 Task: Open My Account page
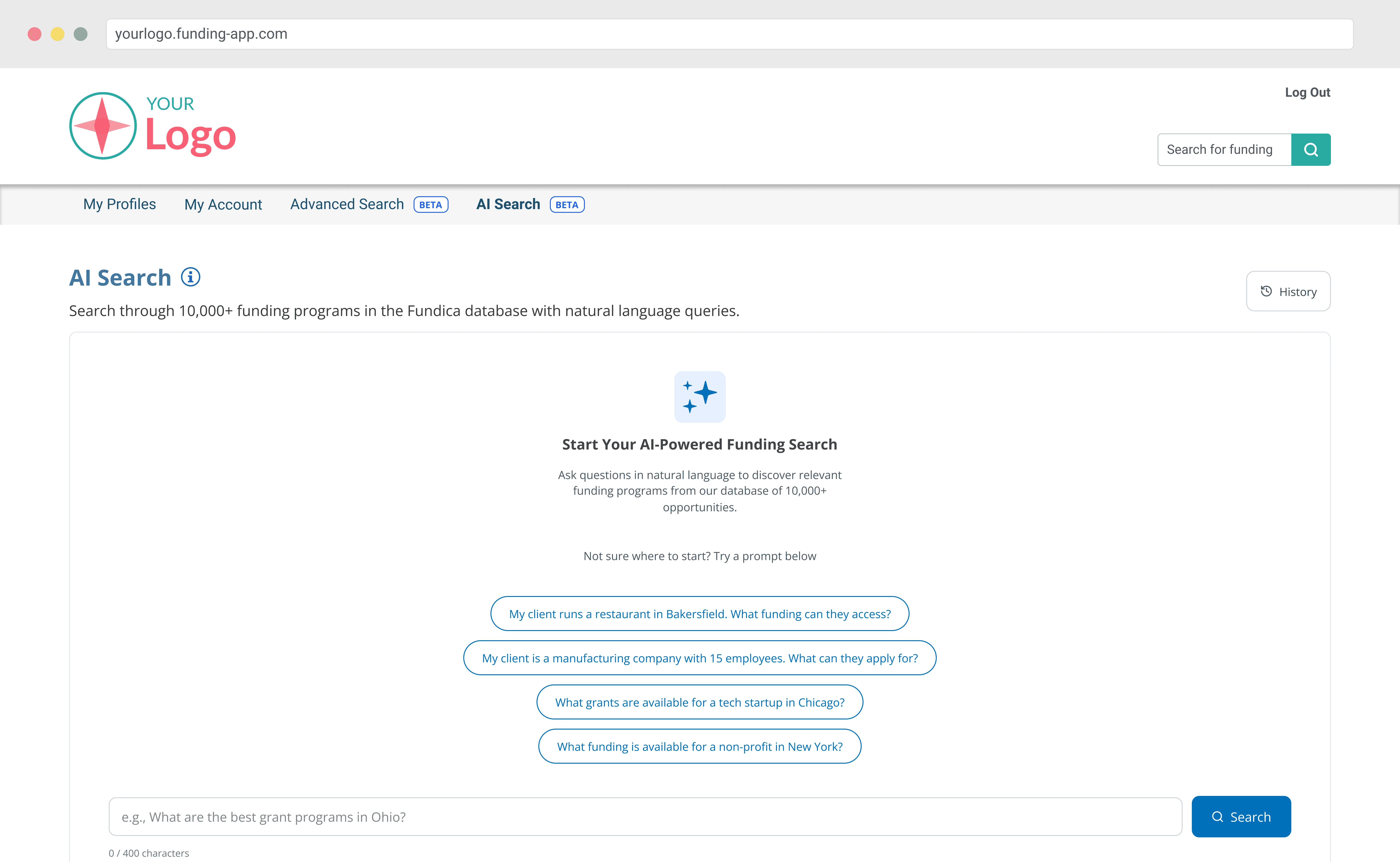(223, 205)
